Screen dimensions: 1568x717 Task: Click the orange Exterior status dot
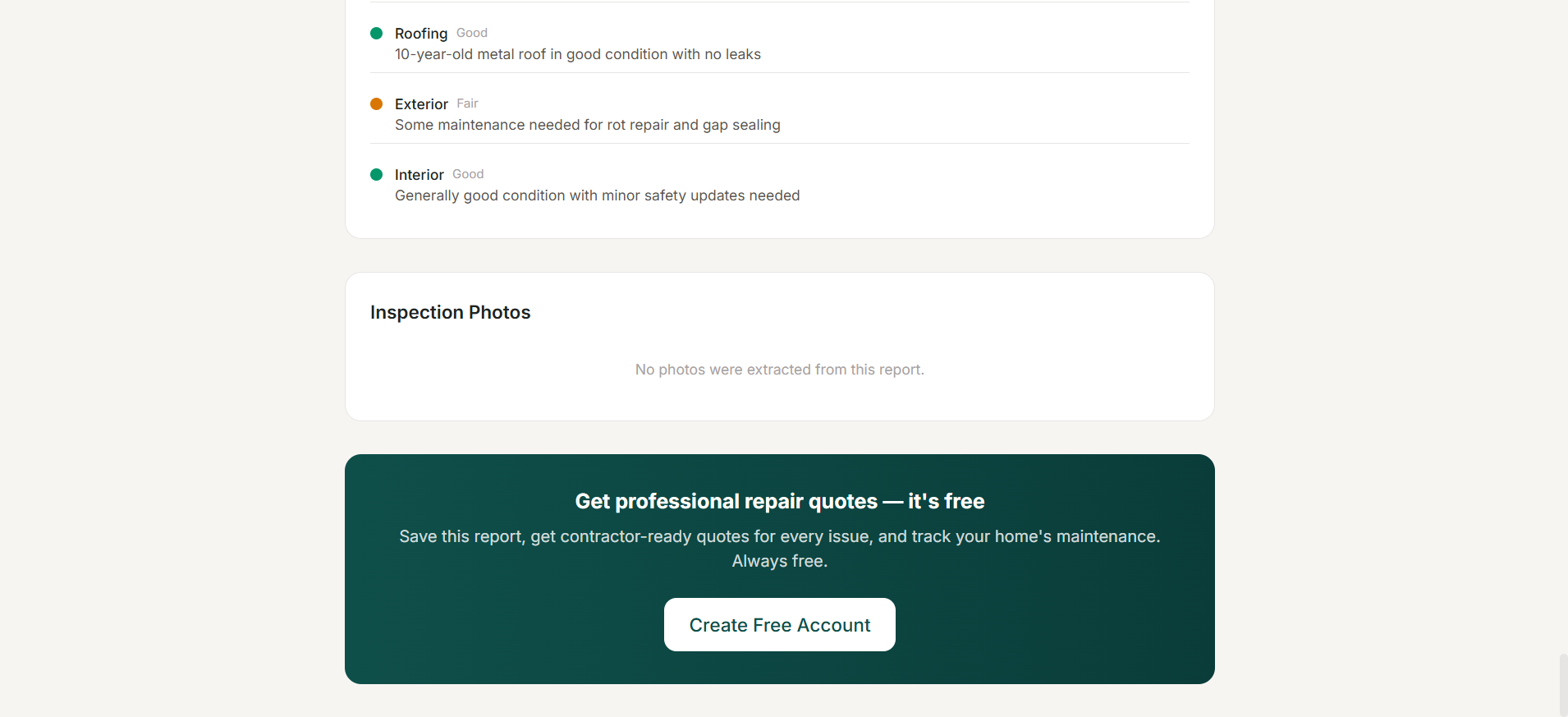click(x=376, y=103)
